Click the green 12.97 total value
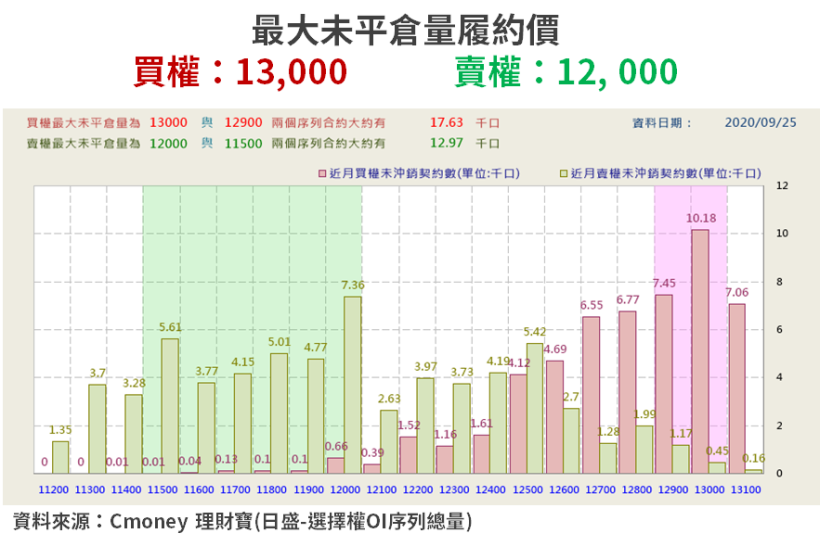 coord(447,143)
